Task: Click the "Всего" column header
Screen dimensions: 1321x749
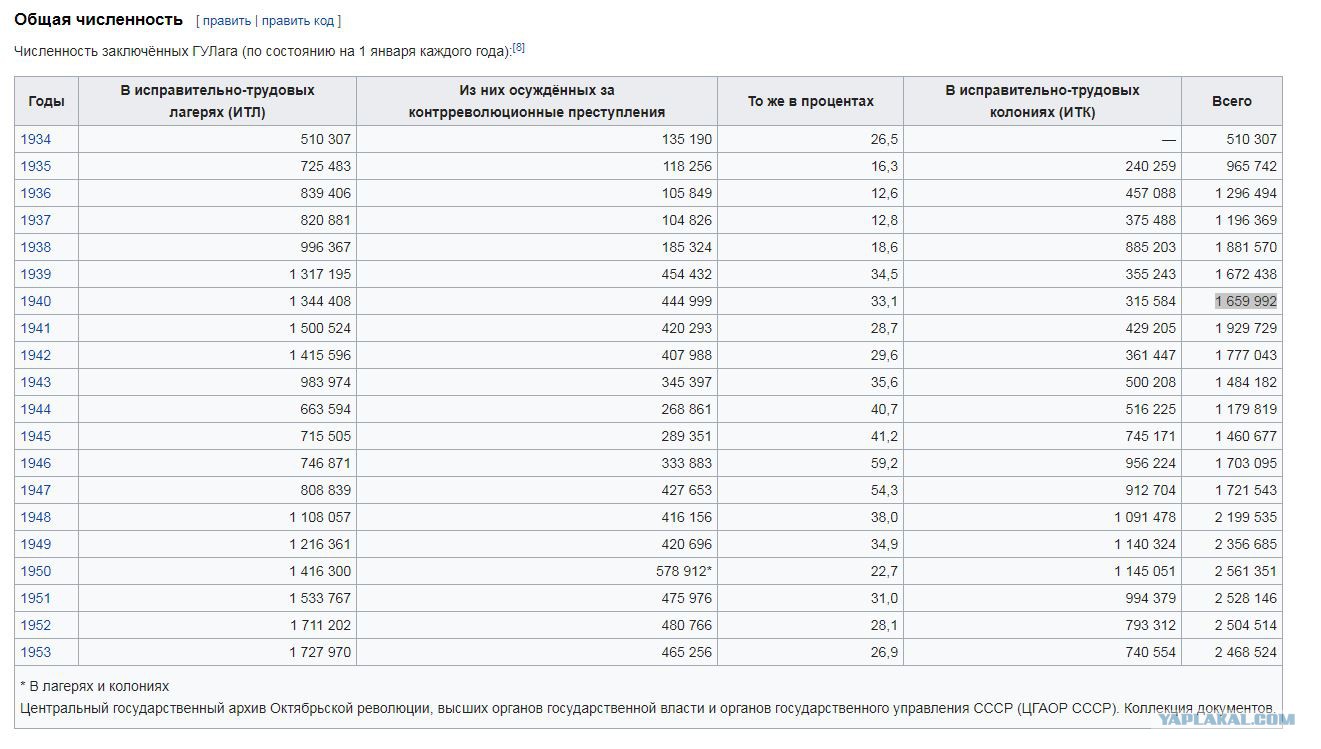Action: pos(1231,101)
